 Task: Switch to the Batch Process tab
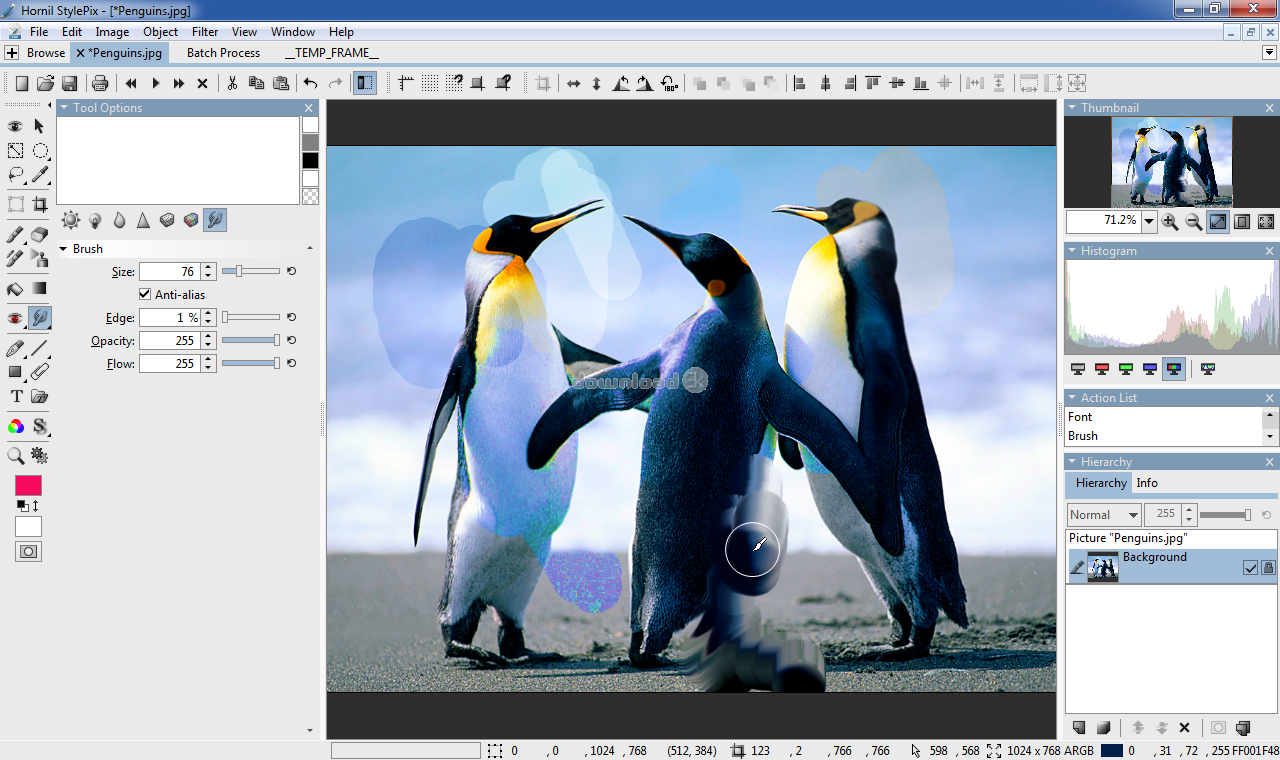click(223, 53)
